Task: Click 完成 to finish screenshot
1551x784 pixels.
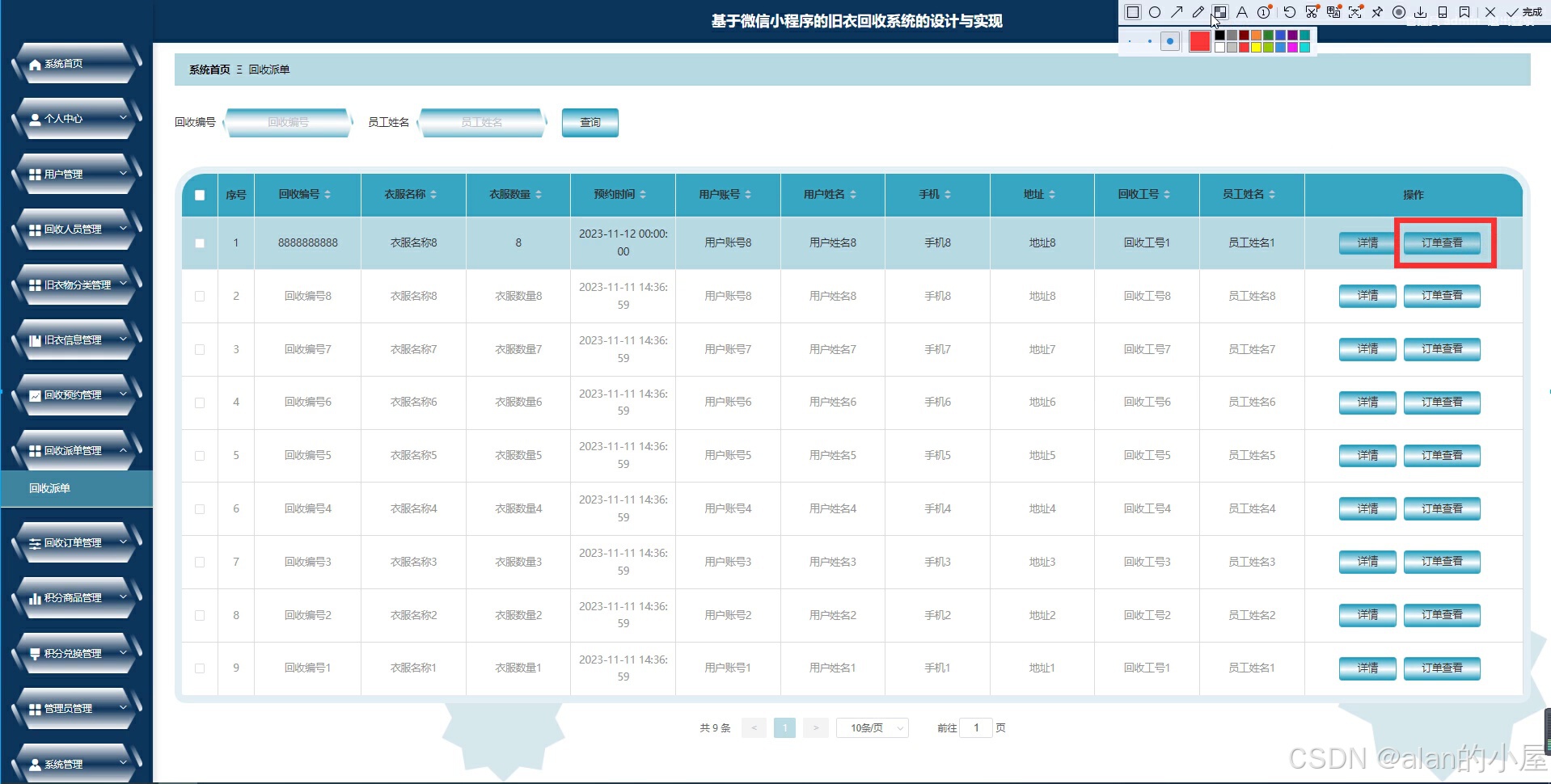Action: click(1524, 12)
